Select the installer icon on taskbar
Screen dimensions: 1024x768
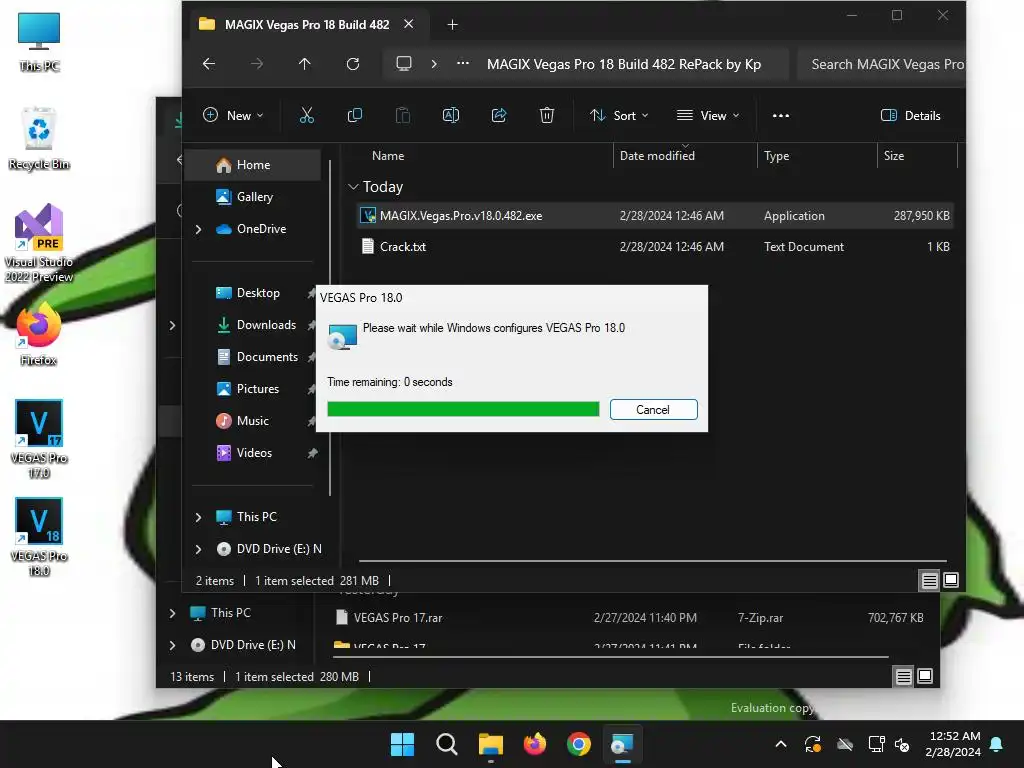[622, 744]
